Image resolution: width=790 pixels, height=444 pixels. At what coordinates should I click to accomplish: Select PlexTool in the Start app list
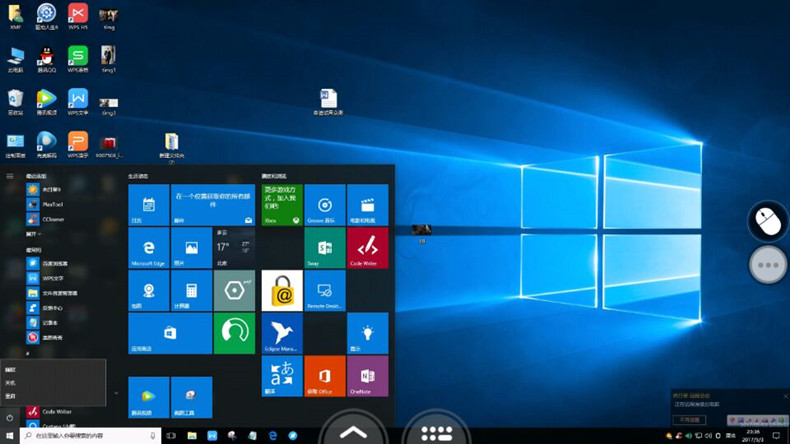tap(52, 203)
